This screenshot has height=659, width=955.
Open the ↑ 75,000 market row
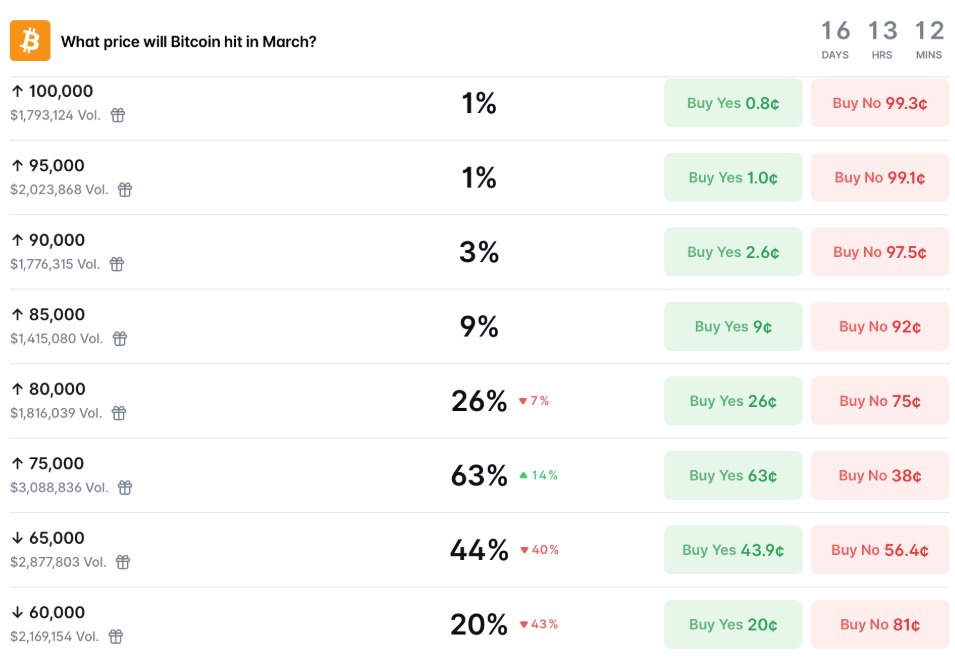(x=56, y=464)
